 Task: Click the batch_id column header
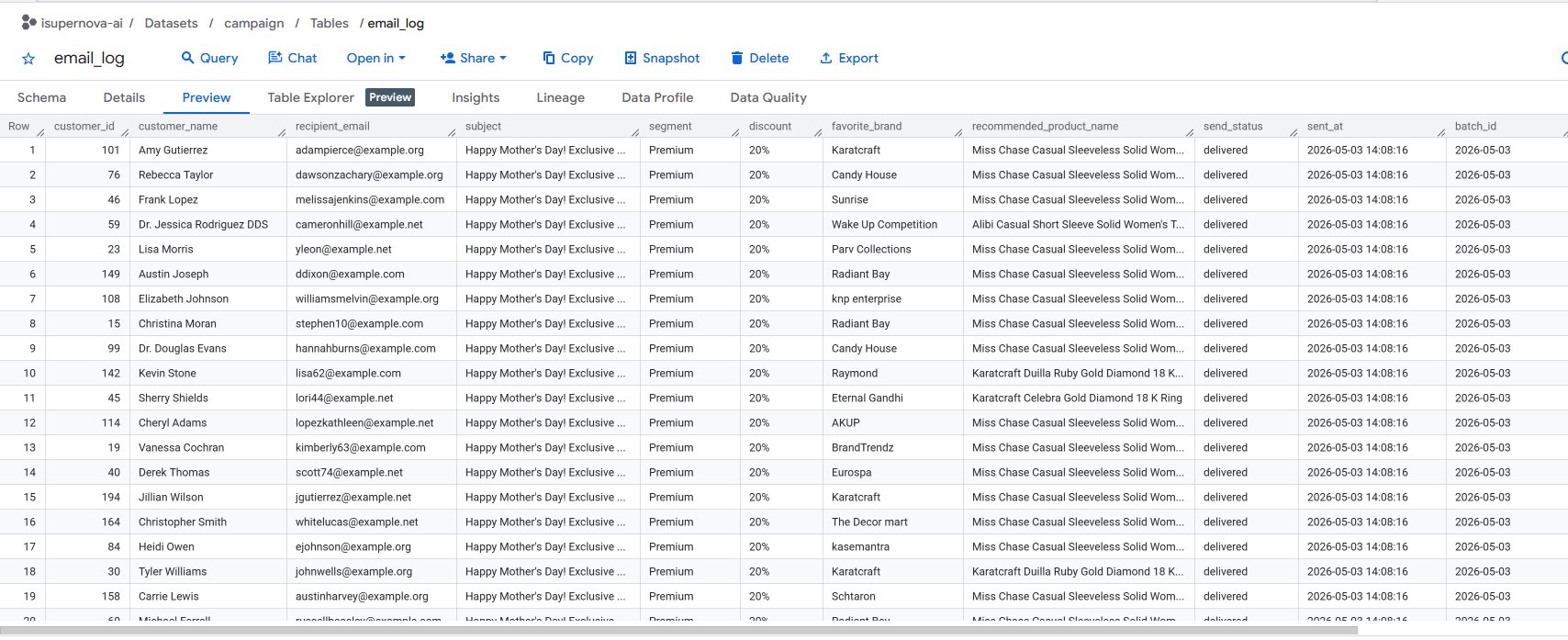tap(1475, 126)
